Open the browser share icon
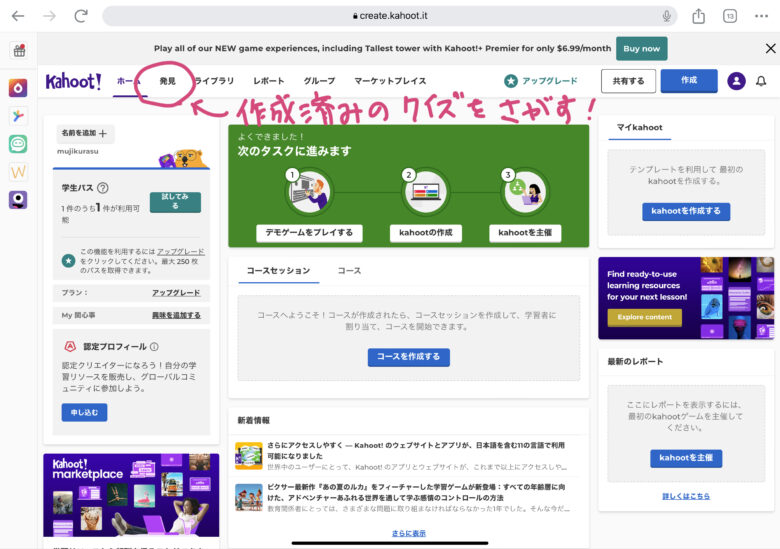The image size is (780, 549). (698, 16)
